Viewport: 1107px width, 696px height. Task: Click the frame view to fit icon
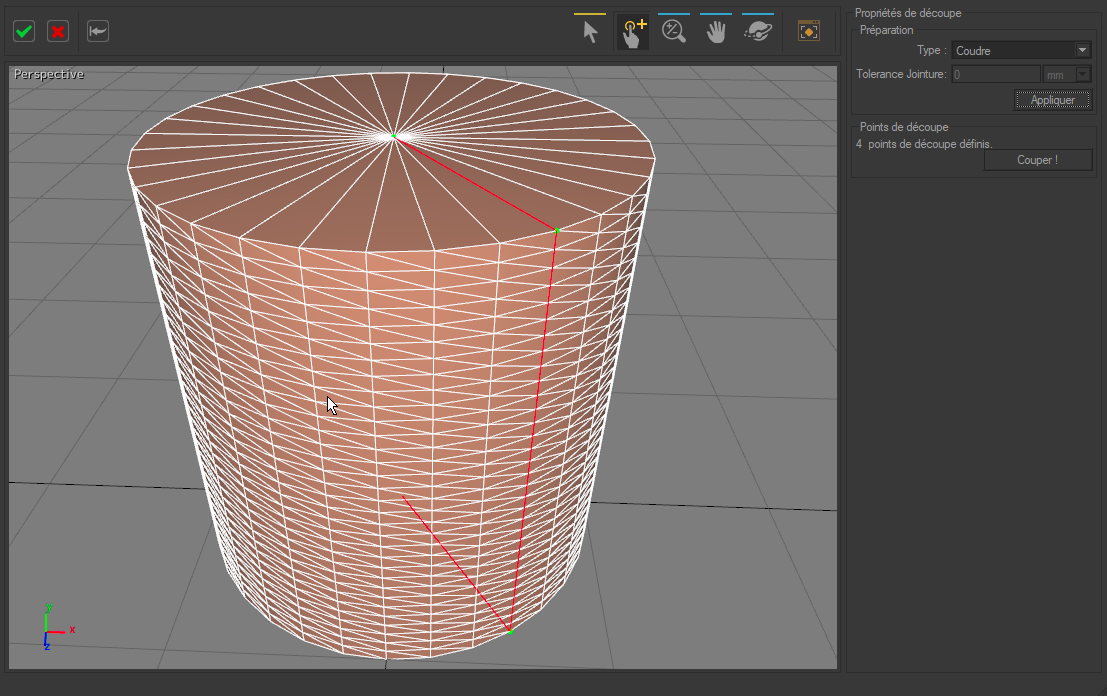click(x=808, y=32)
